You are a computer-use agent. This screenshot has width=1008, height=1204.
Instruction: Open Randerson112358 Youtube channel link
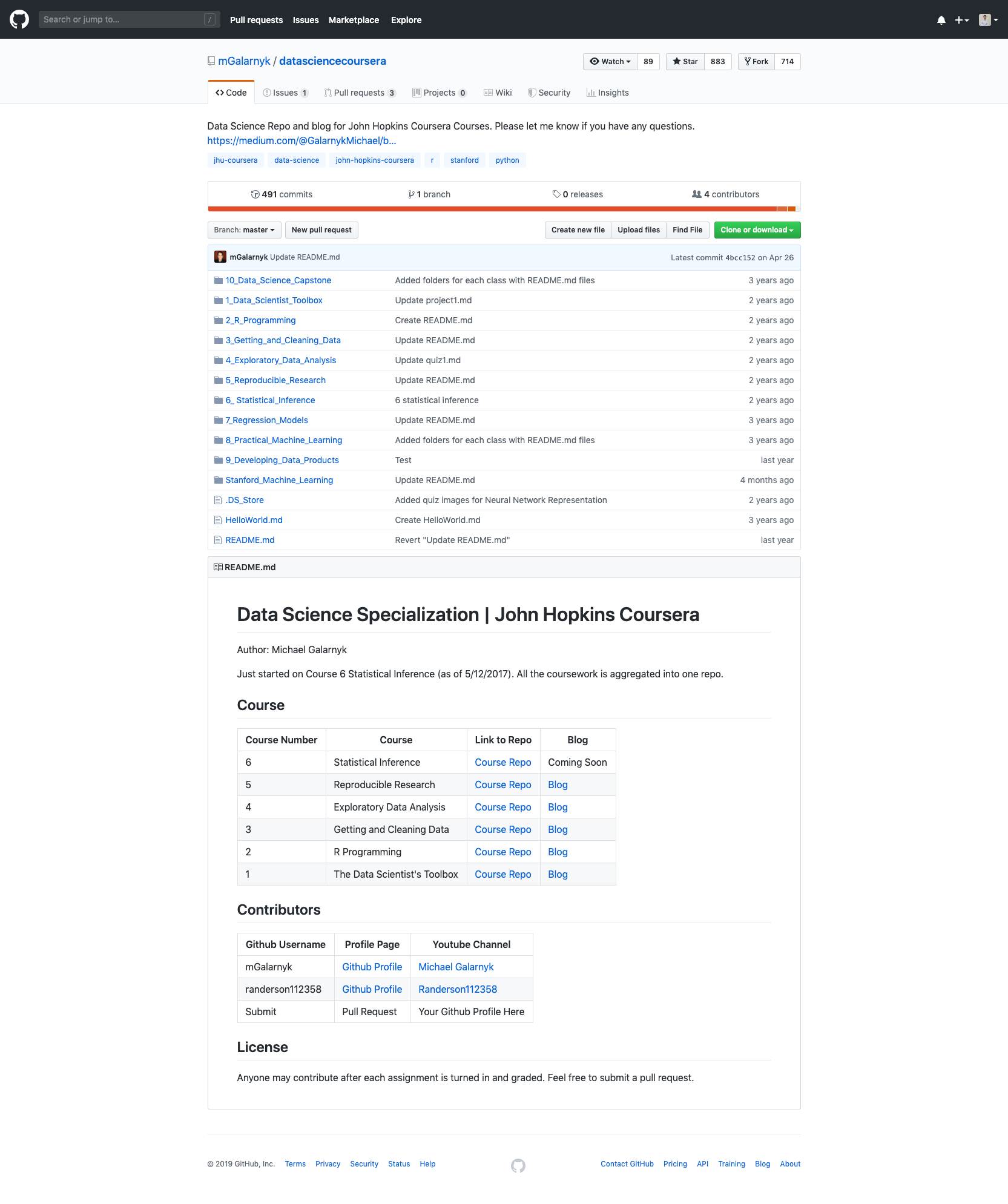click(458, 989)
